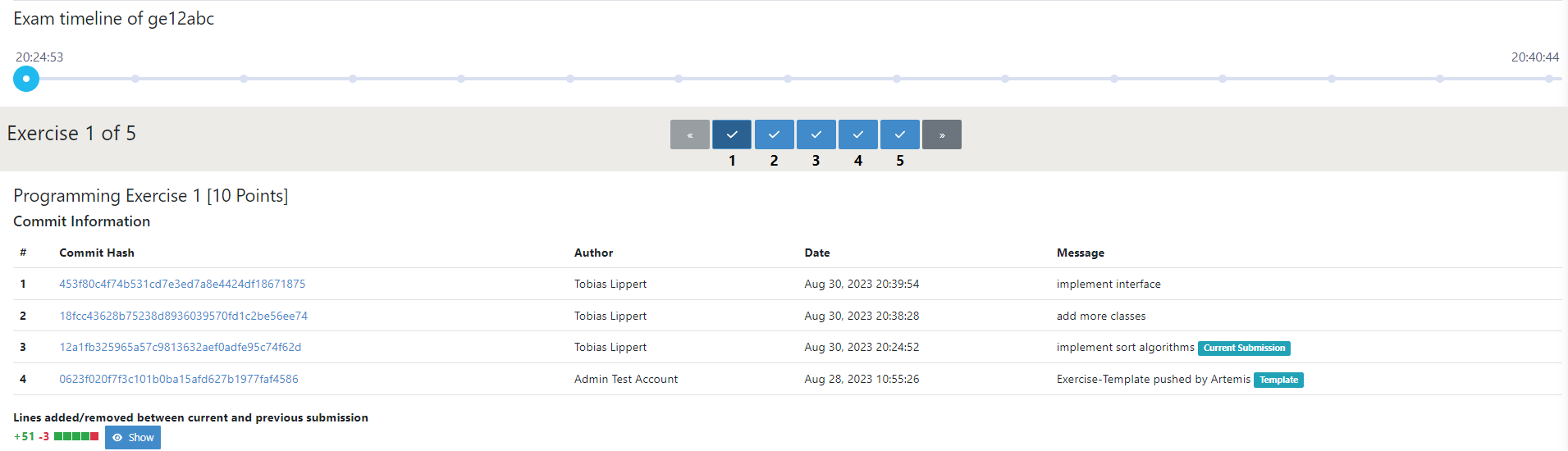
Task: Switch to exercise 5 checkmark button
Action: 899,134
